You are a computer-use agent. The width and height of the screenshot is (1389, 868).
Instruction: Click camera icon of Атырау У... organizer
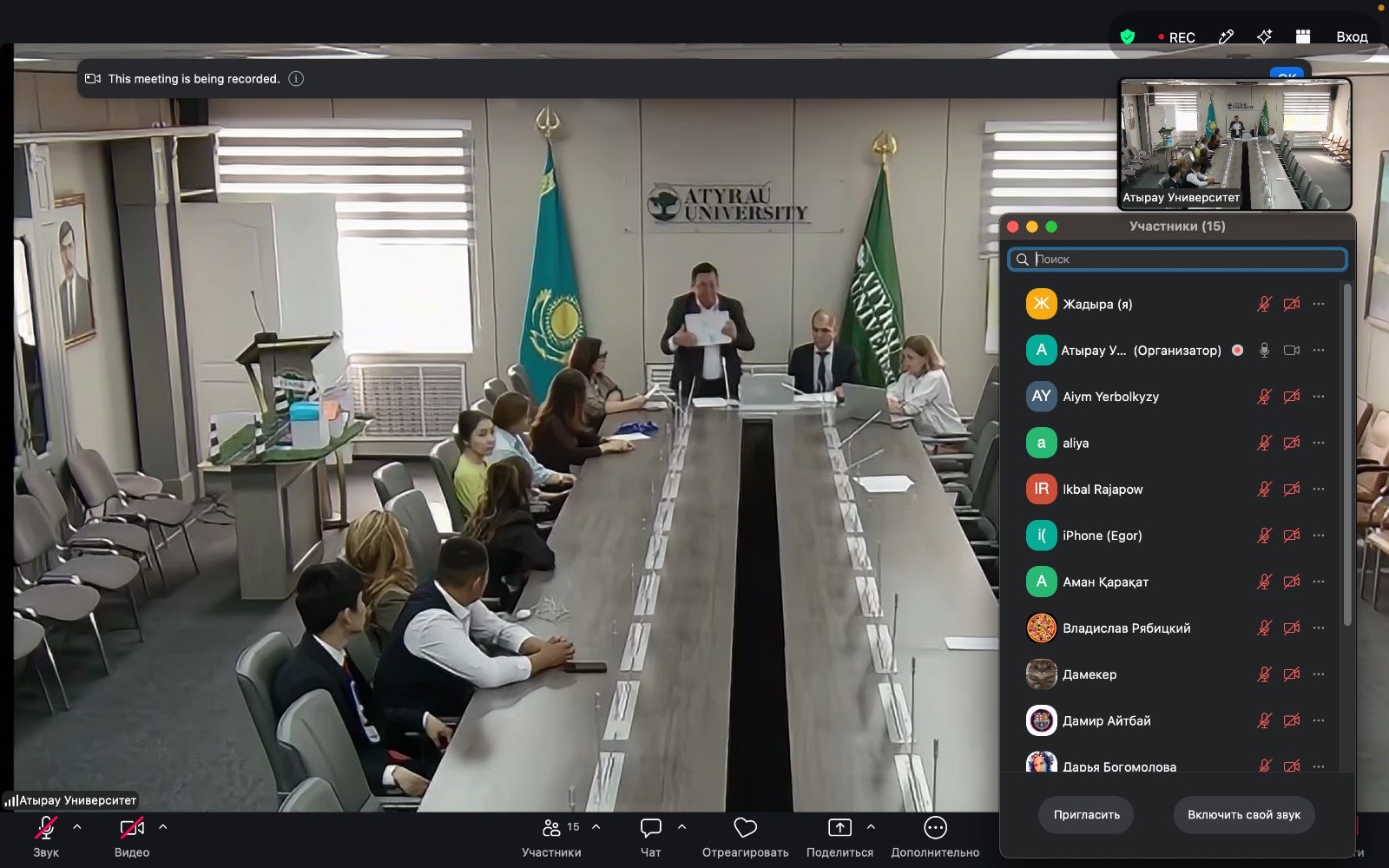[x=1292, y=351]
